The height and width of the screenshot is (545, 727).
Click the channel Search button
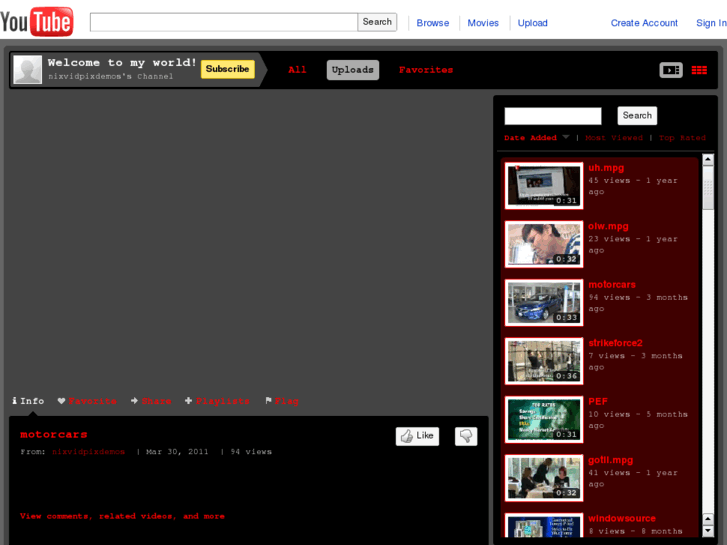[x=637, y=115]
